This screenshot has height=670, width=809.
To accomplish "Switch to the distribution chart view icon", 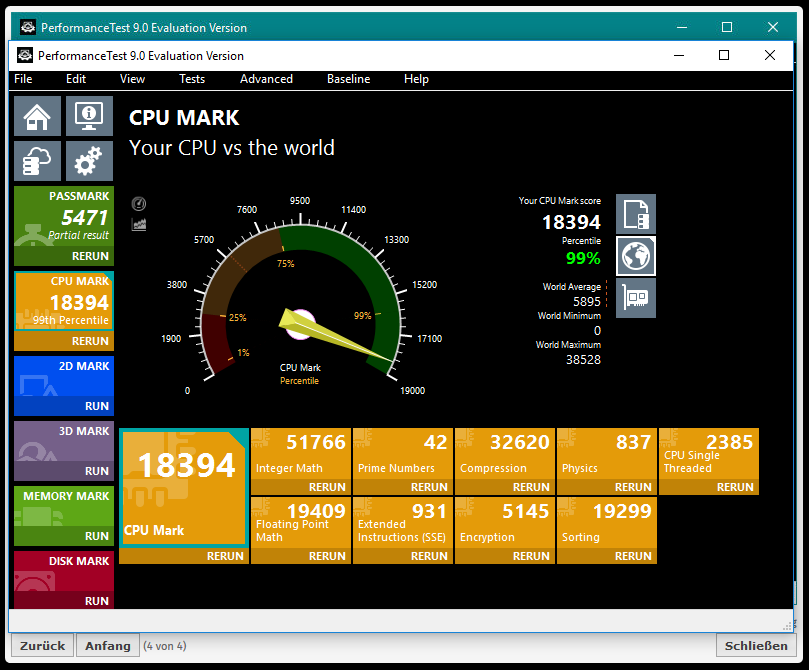I will coord(139,224).
